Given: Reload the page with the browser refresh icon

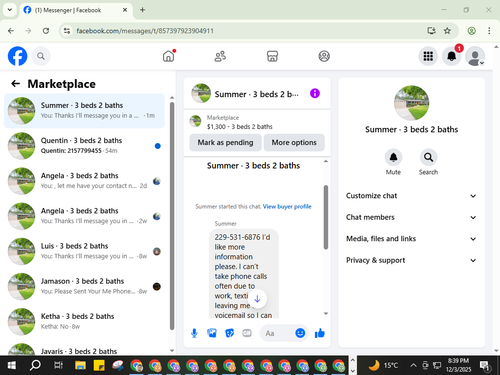Looking at the screenshot, I should [46, 31].
